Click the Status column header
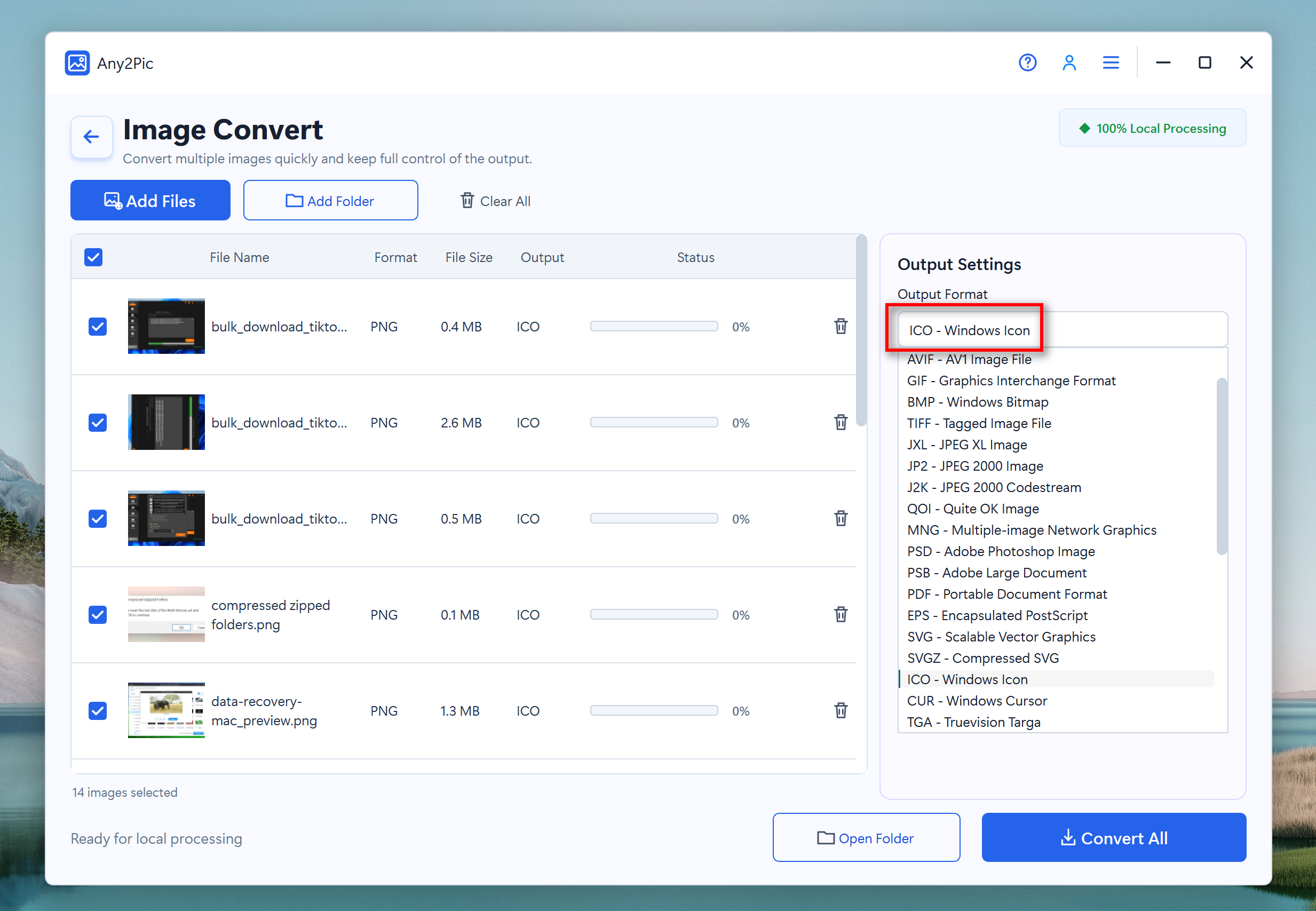This screenshot has width=1316, height=911. point(696,257)
